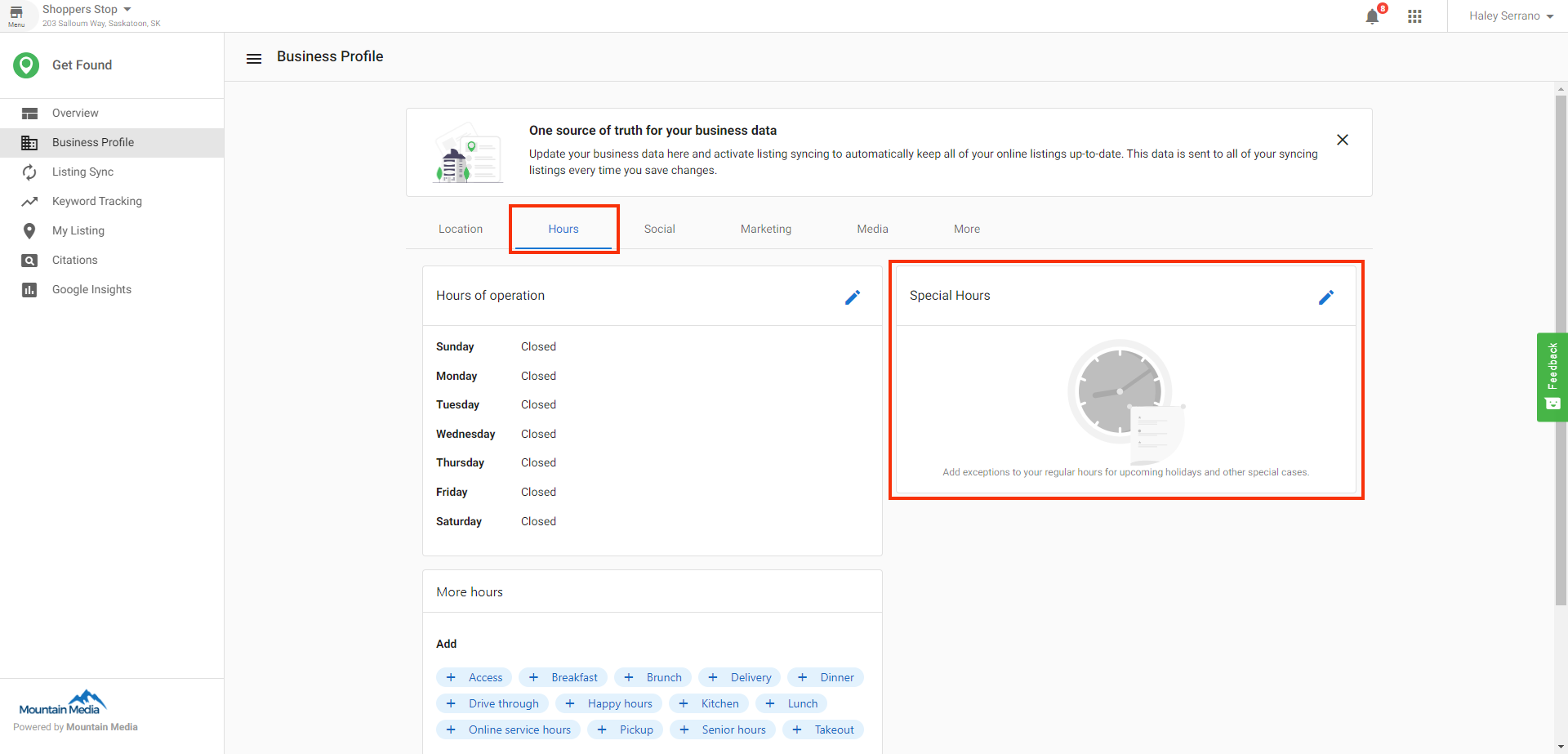Open Google Insights from the sidebar

(91, 289)
